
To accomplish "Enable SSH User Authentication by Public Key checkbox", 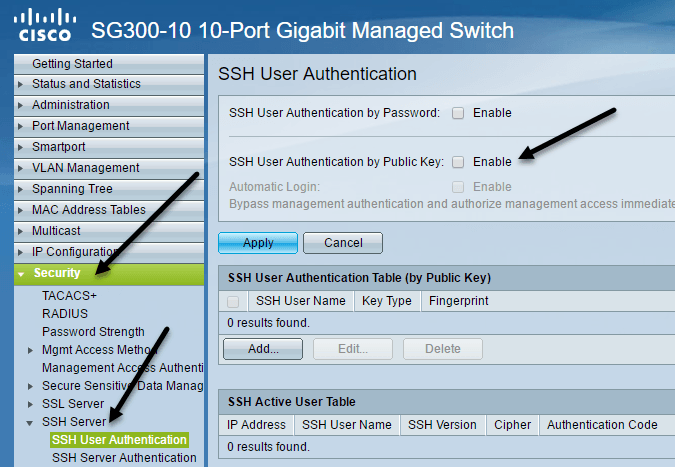I will (458, 162).
